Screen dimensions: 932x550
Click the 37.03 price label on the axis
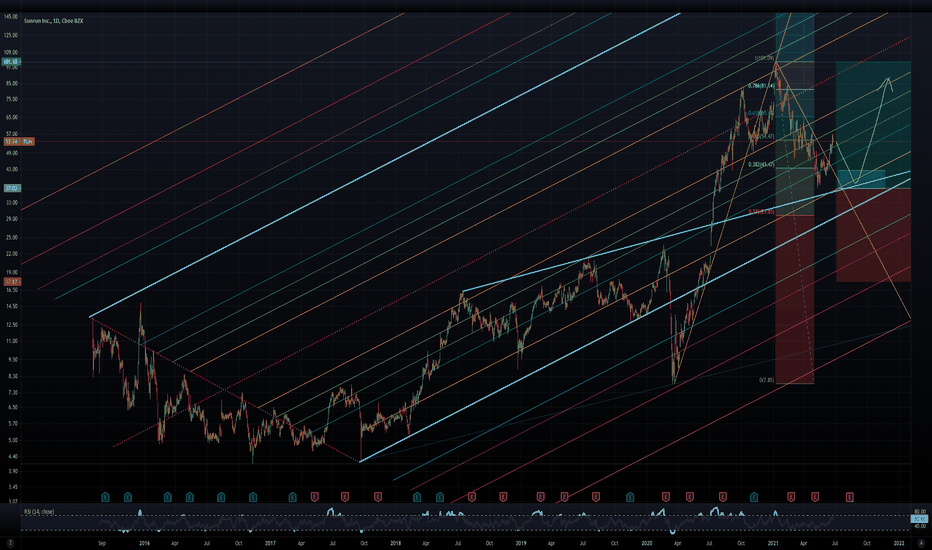pyautogui.click(x=11, y=188)
